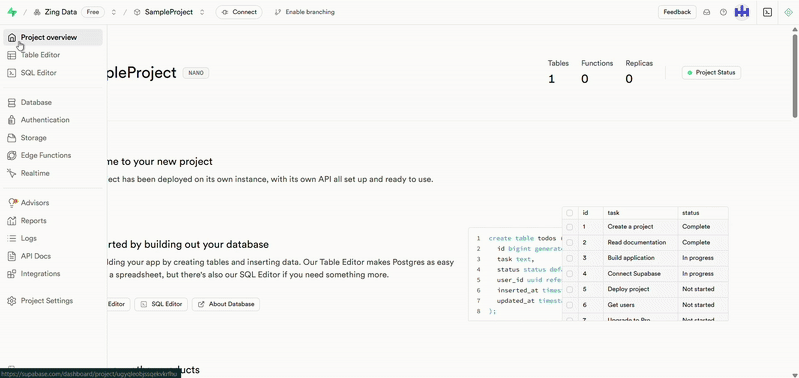Click the vertical page scrollbar

(795, 73)
